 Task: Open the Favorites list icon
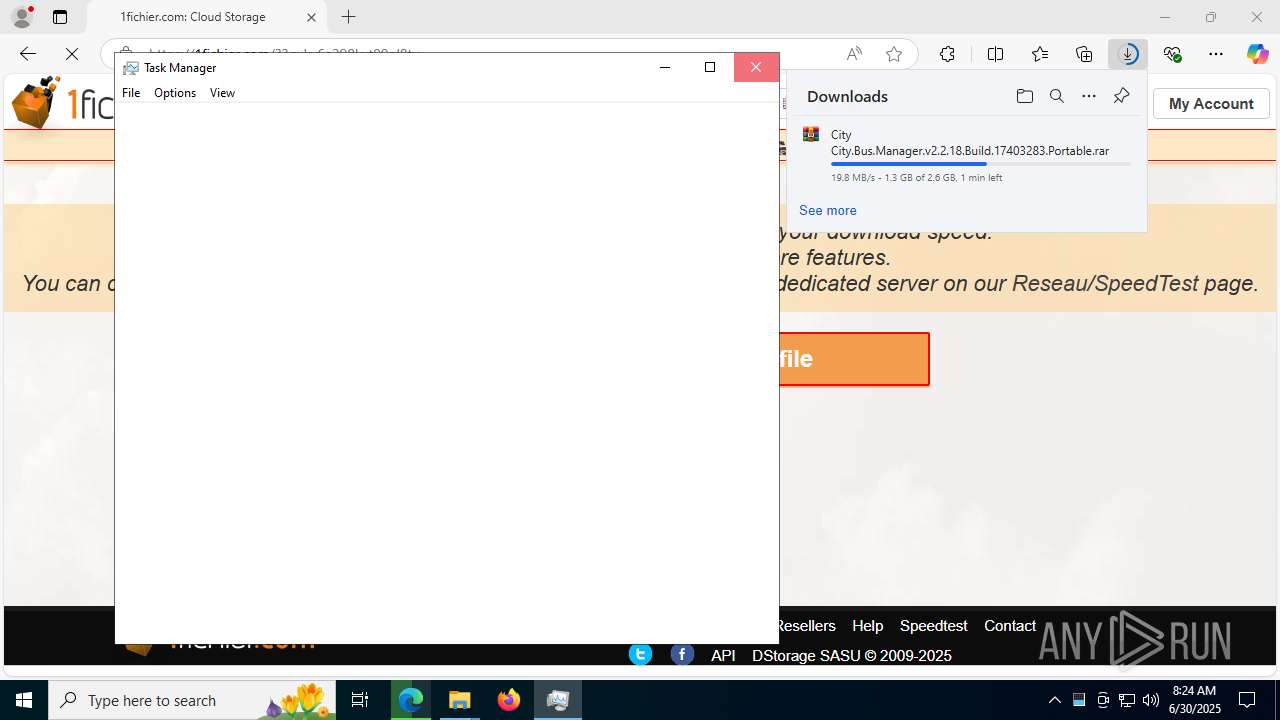[x=1040, y=54]
